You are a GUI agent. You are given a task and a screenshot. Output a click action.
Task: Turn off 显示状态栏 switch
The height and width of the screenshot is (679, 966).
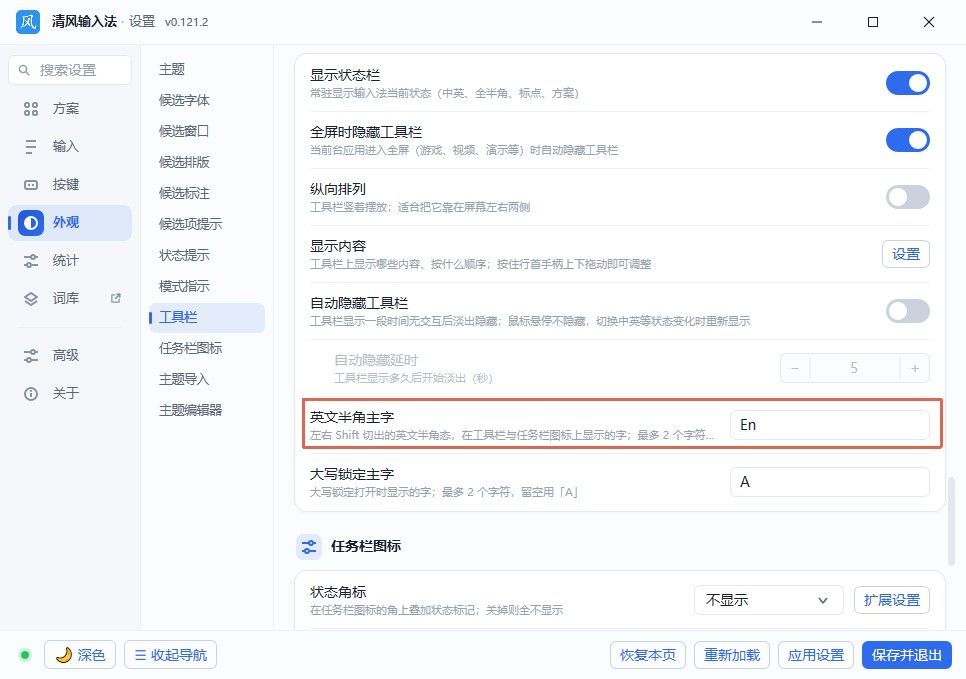coord(907,83)
